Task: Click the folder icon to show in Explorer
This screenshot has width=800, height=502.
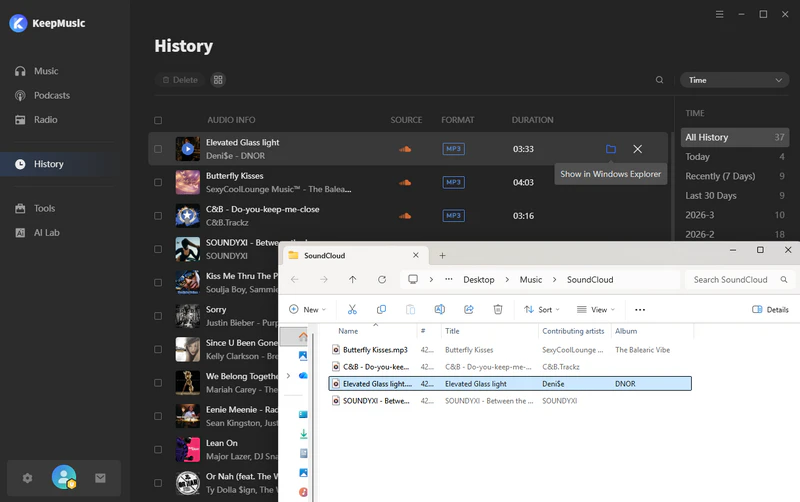Action: pyautogui.click(x=611, y=149)
